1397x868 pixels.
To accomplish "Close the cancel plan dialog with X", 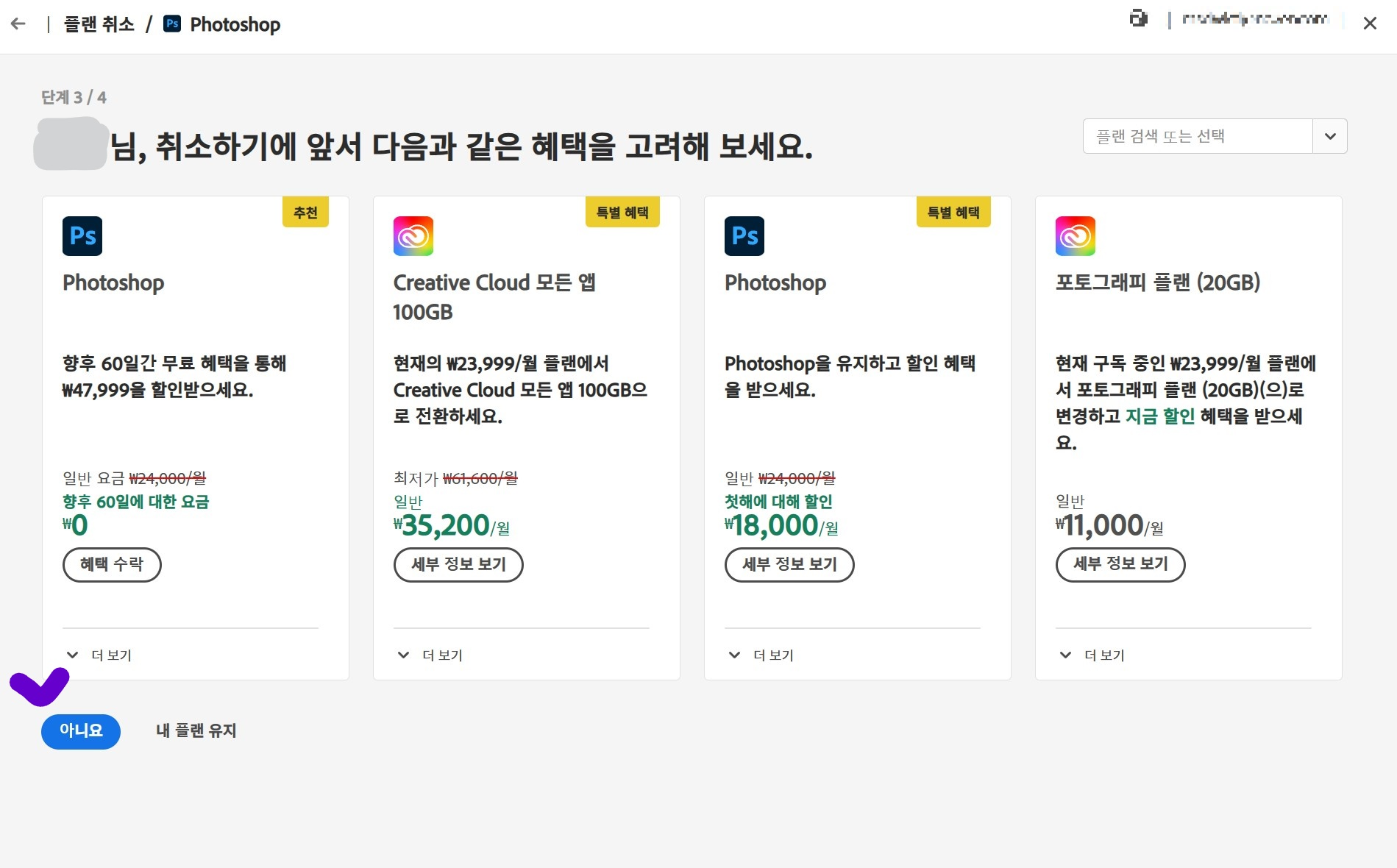I will coord(1369,24).
